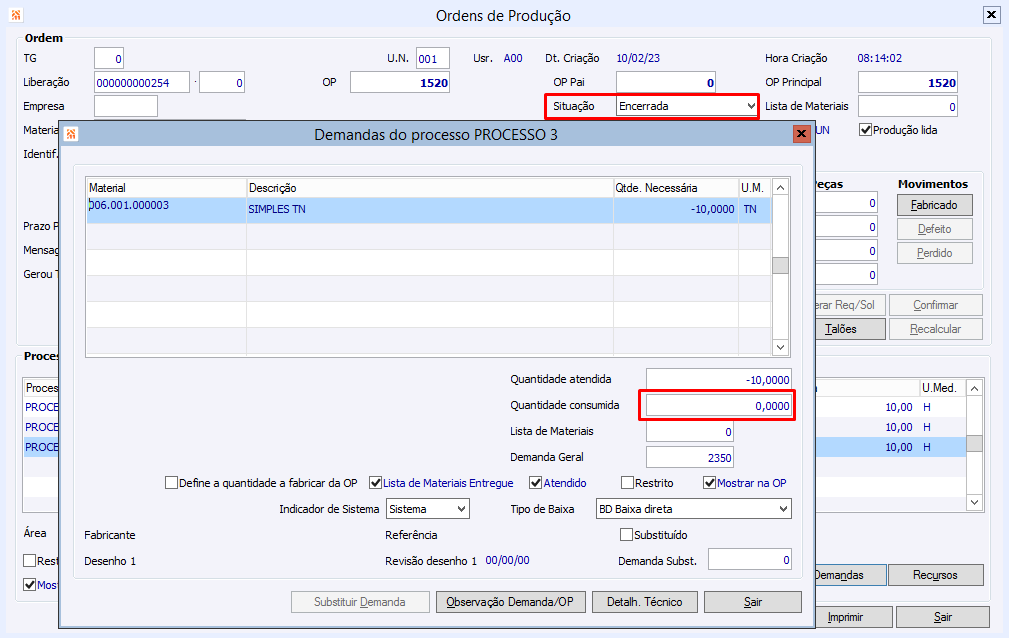This screenshot has height=638, width=1009.
Task: Click the Quantidade atendida field
Action: coord(719,380)
